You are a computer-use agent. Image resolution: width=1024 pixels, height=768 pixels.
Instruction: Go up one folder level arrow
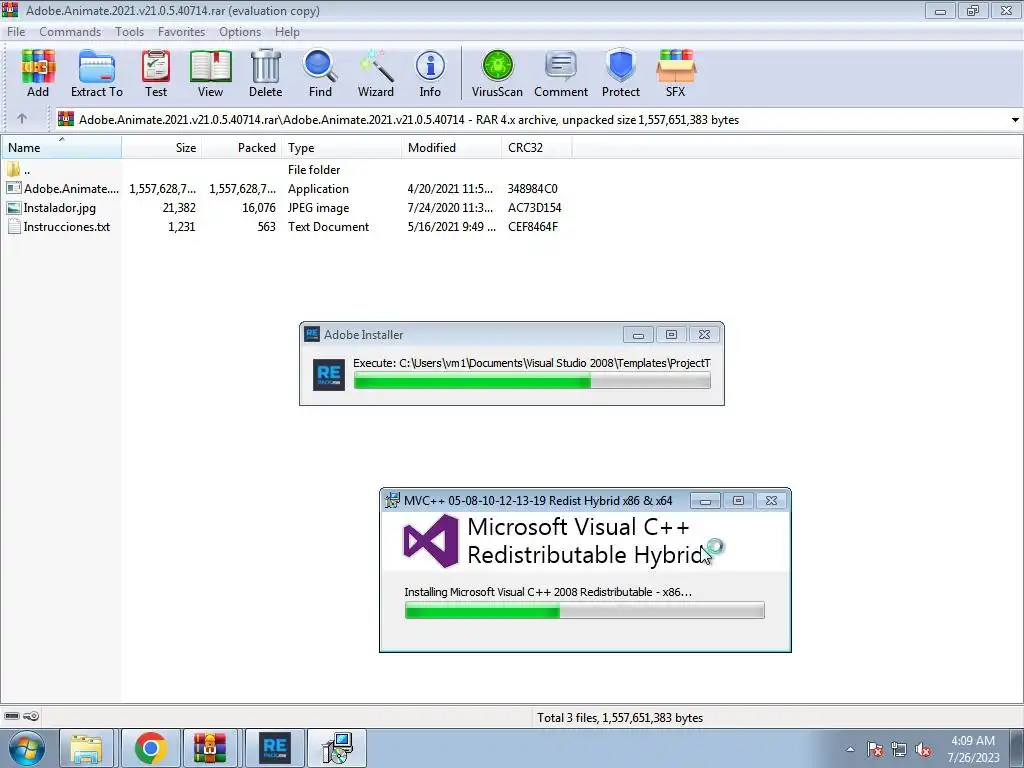(x=22, y=119)
